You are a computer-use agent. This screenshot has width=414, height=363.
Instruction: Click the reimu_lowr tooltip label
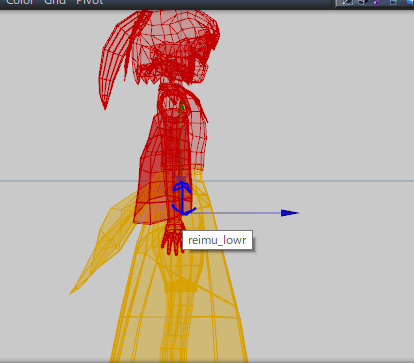click(217, 240)
